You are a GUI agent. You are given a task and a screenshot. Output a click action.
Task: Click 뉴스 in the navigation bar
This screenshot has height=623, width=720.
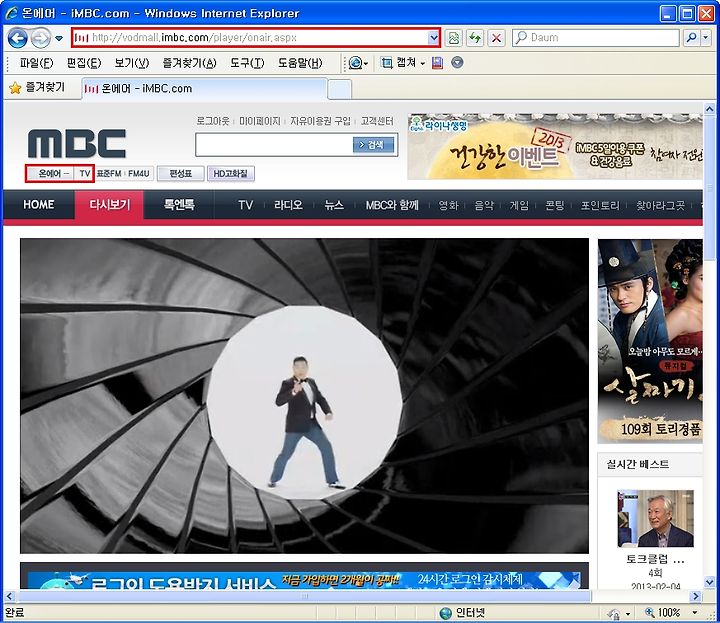pyautogui.click(x=334, y=205)
